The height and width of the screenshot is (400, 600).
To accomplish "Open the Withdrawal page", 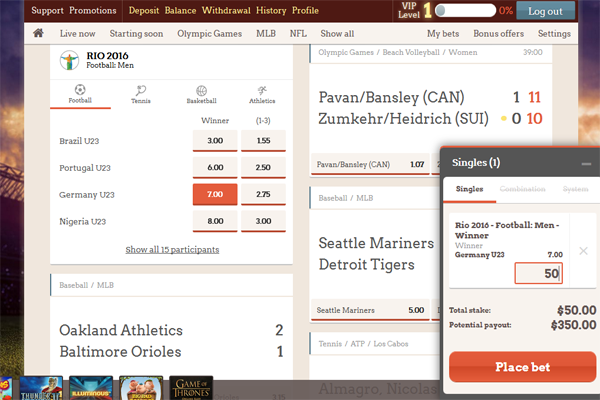I will 226,10.
